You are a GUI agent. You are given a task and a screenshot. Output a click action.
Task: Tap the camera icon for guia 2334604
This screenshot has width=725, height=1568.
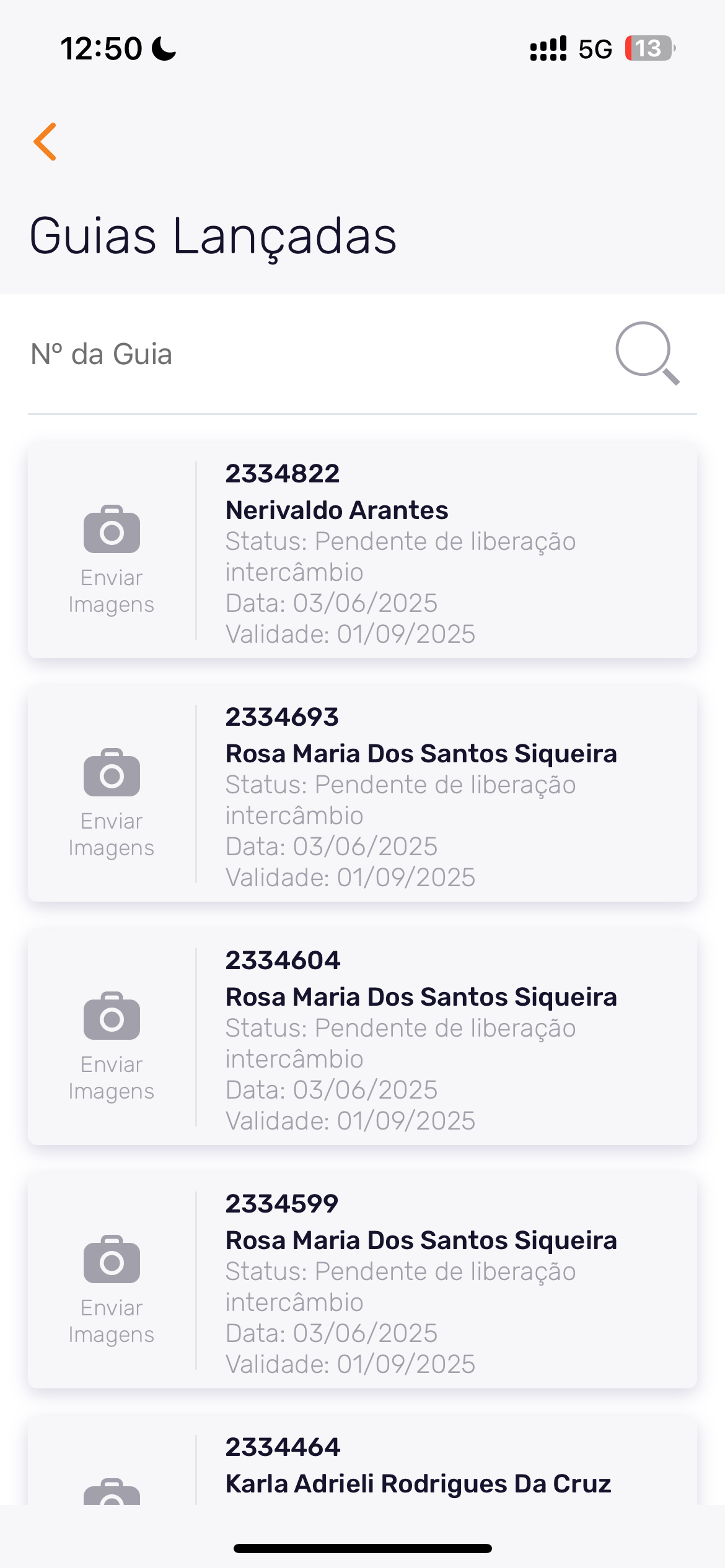coord(112,1016)
